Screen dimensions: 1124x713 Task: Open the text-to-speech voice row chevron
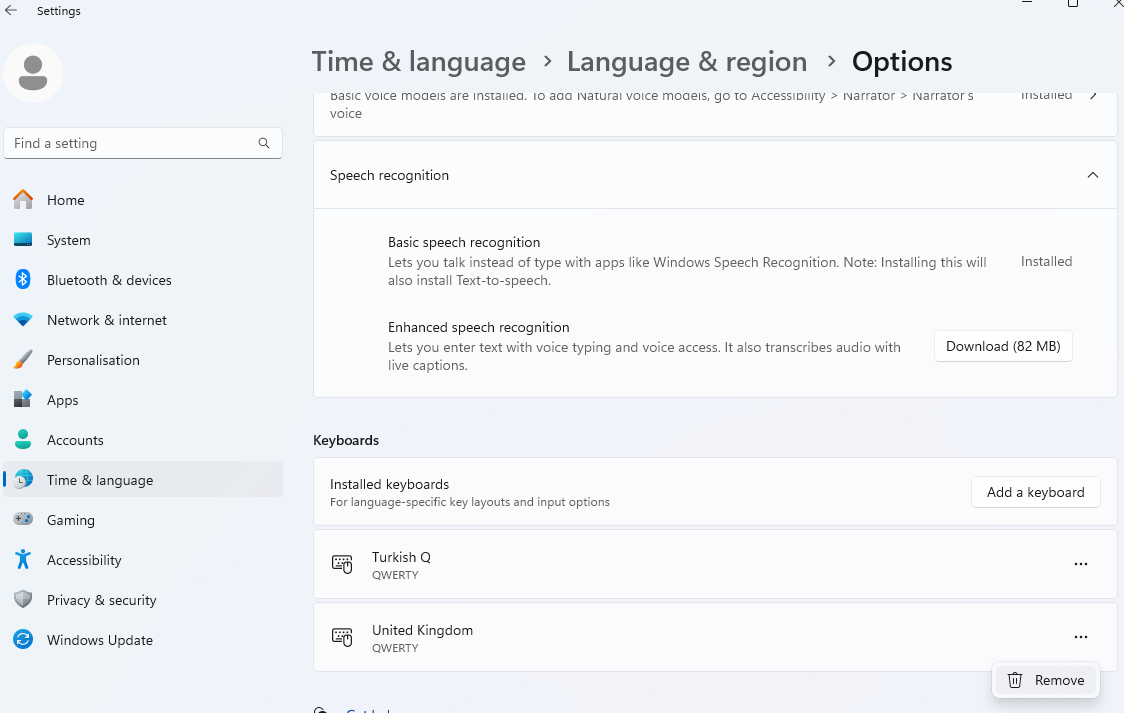click(1093, 95)
